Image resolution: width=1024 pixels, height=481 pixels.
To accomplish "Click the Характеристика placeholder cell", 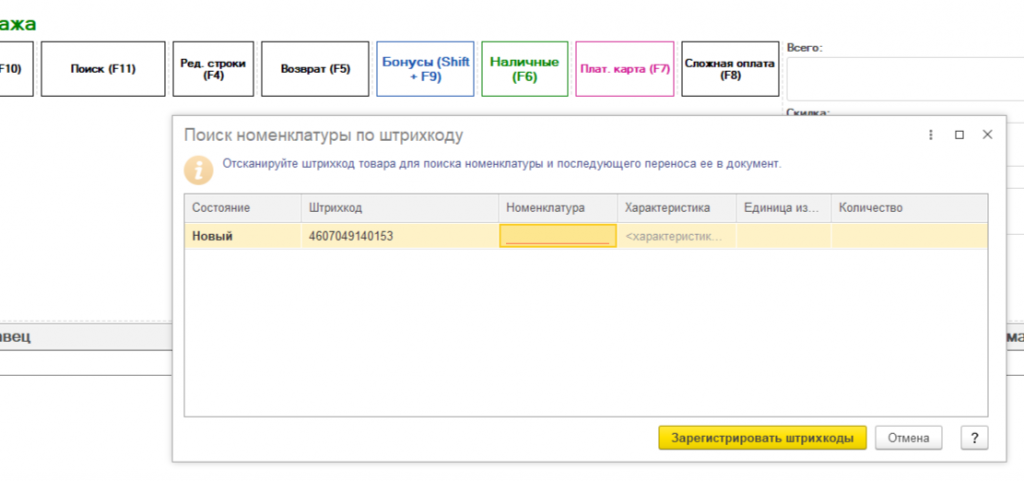I will click(x=677, y=236).
